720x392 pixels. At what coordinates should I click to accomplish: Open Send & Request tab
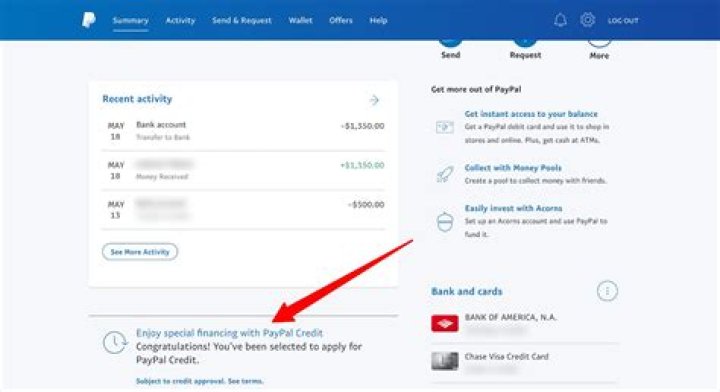pos(242,20)
